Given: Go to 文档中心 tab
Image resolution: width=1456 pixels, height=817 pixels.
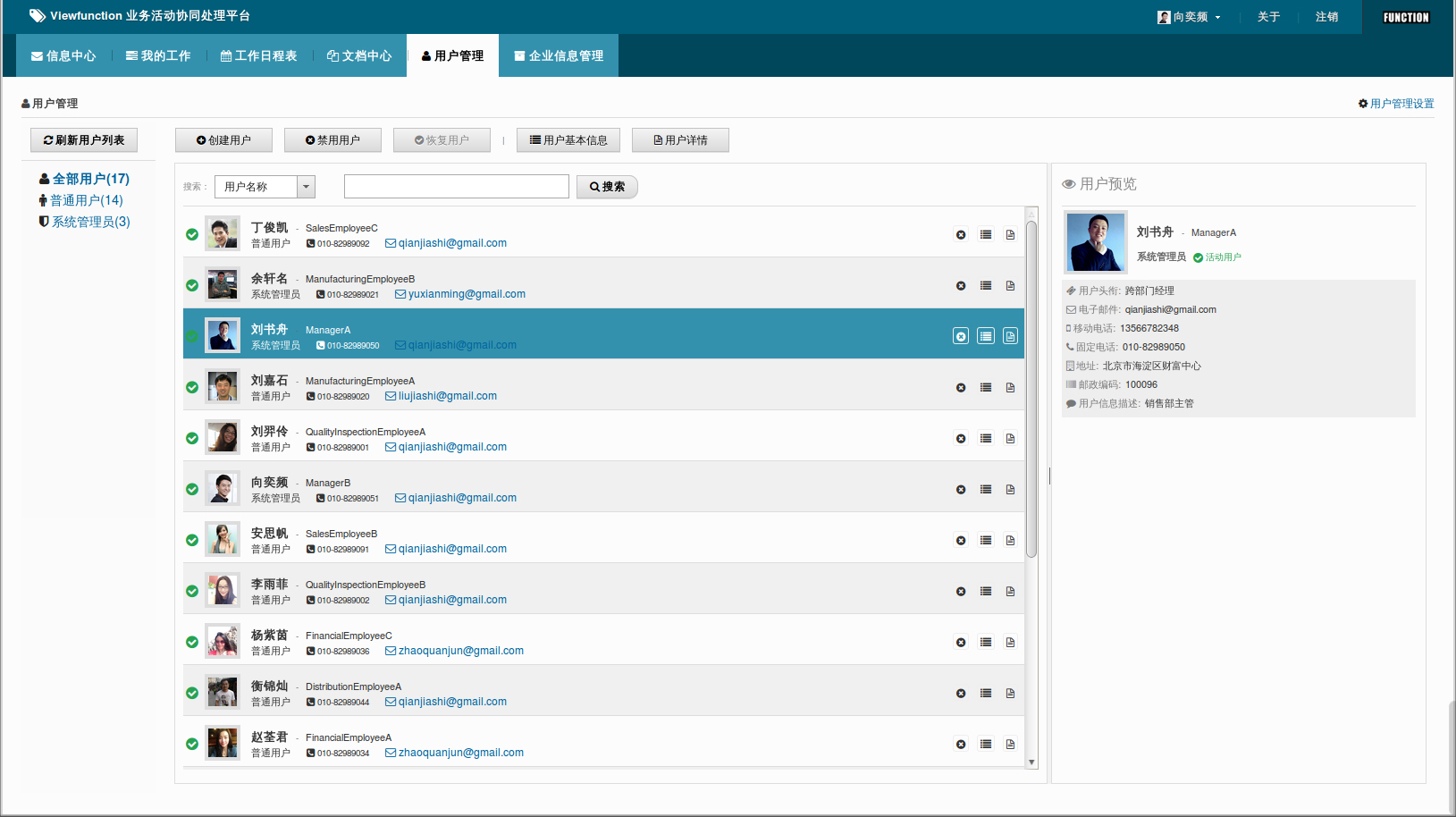Looking at the screenshot, I should click(359, 55).
